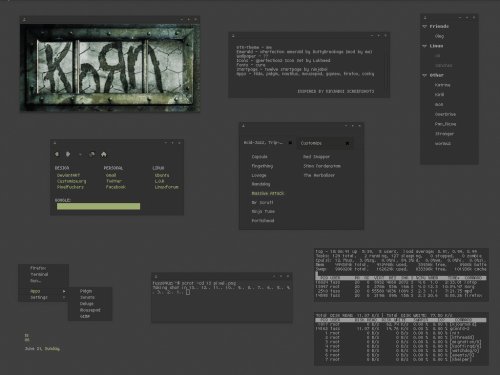This screenshot has width=500, height=375.
Task: Click the firefox process row in top
Action: click(x=399, y=295)
